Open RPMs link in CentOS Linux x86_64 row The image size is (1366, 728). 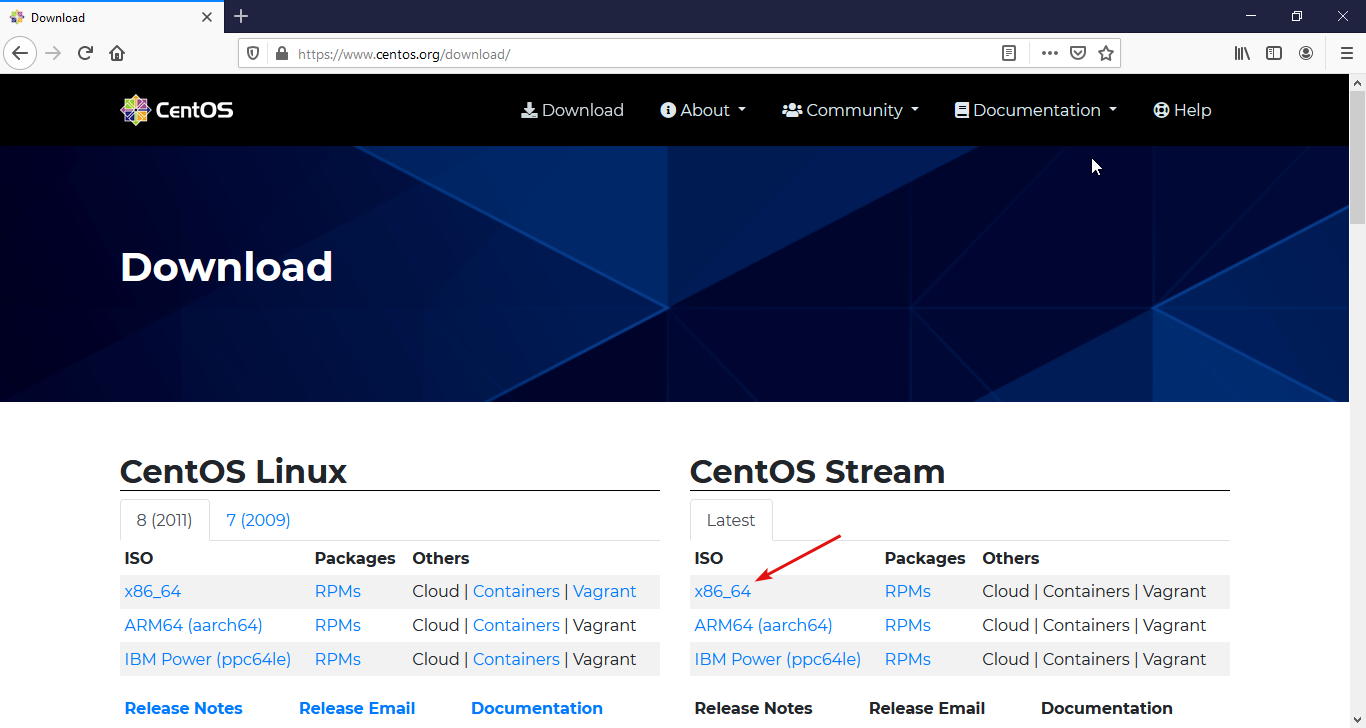pos(338,591)
